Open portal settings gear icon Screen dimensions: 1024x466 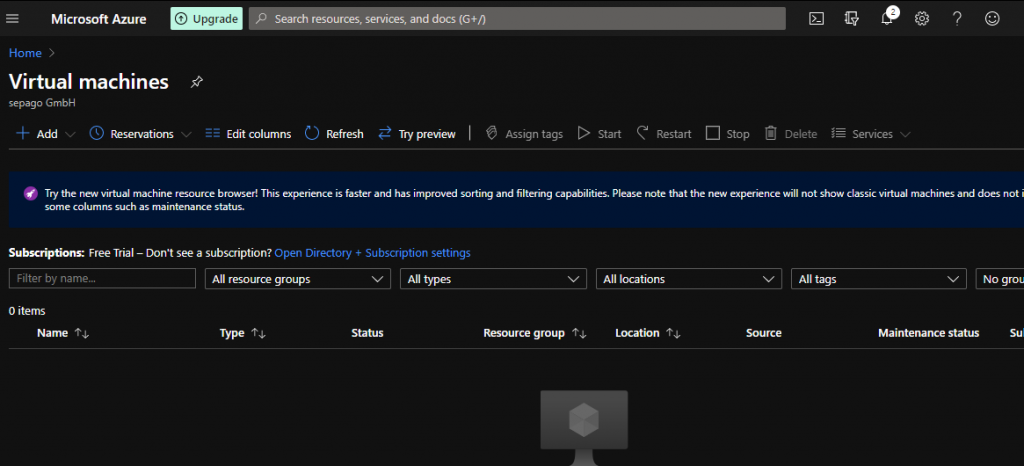[922, 18]
